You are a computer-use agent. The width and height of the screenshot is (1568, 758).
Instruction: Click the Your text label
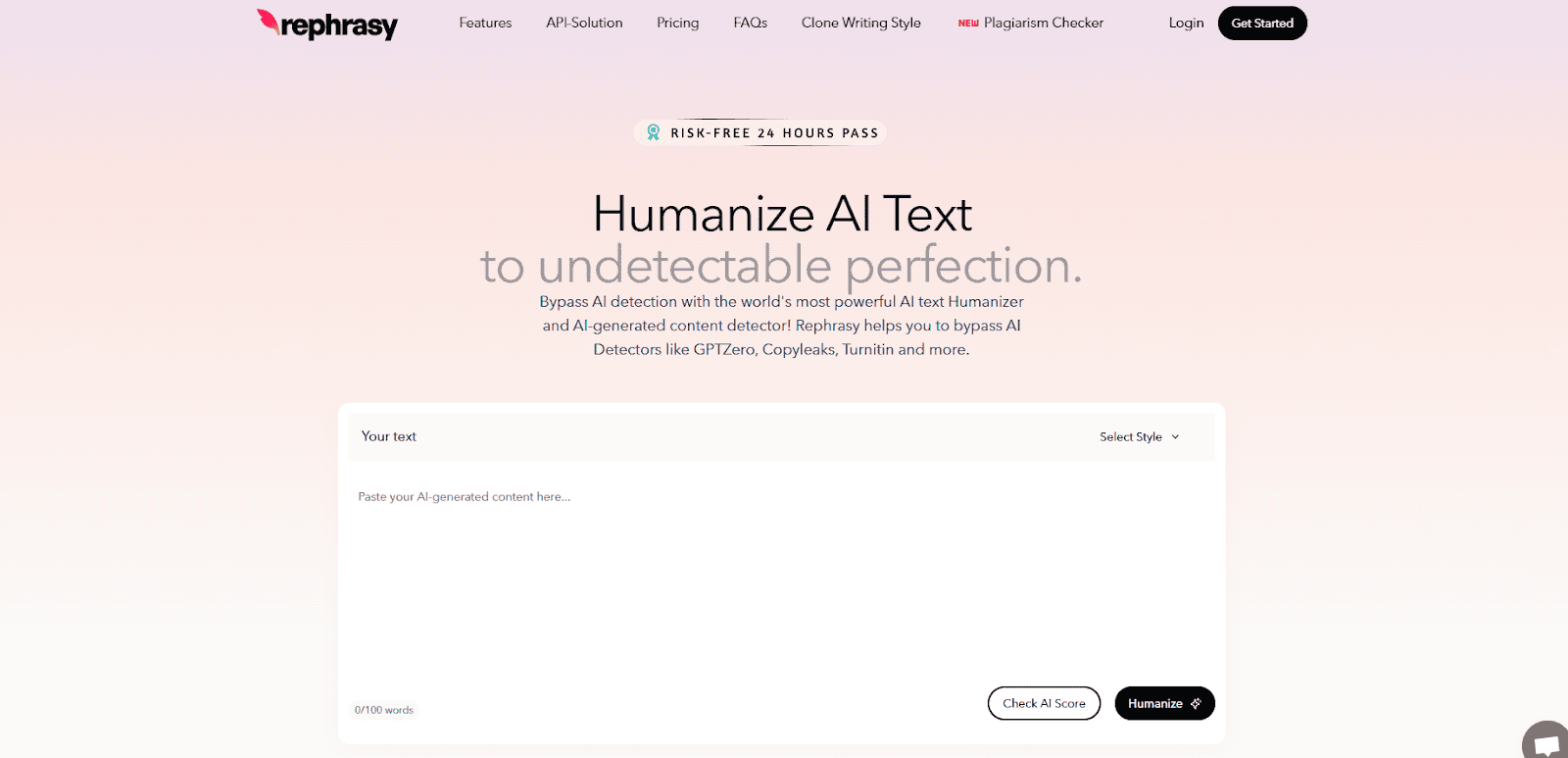point(389,436)
